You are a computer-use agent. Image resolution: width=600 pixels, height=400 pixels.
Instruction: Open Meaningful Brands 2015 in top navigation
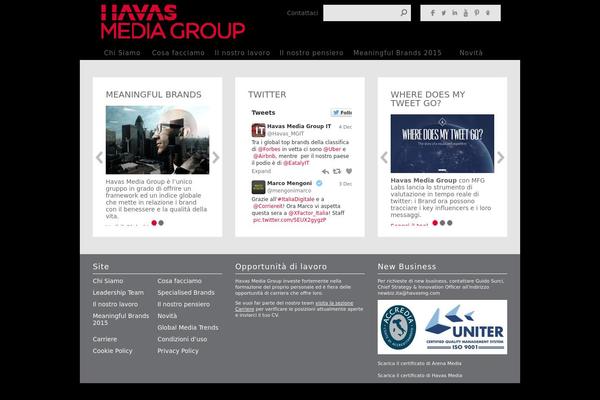(398, 53)
